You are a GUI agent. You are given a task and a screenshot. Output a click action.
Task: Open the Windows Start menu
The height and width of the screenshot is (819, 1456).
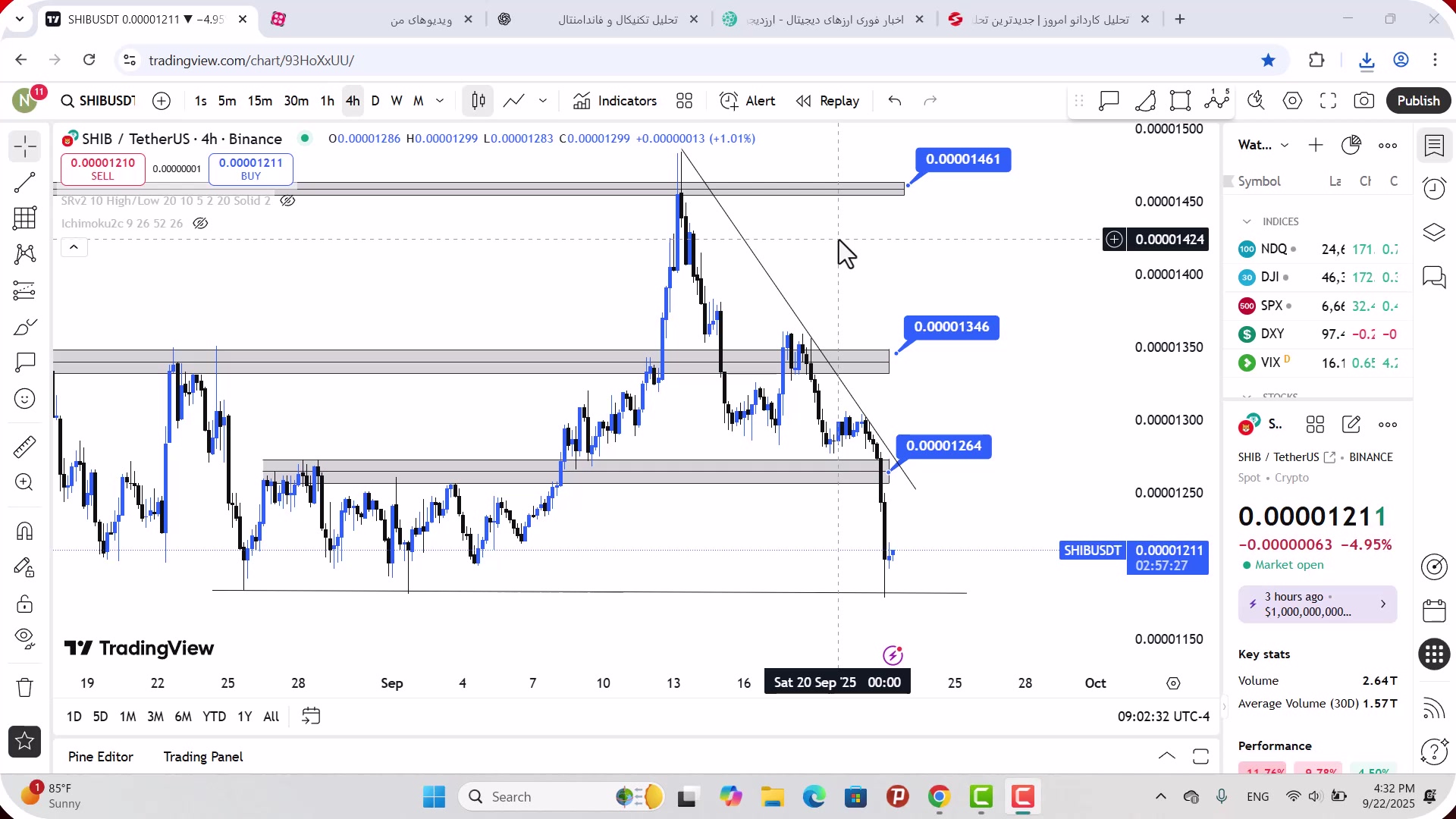point(435,797)
